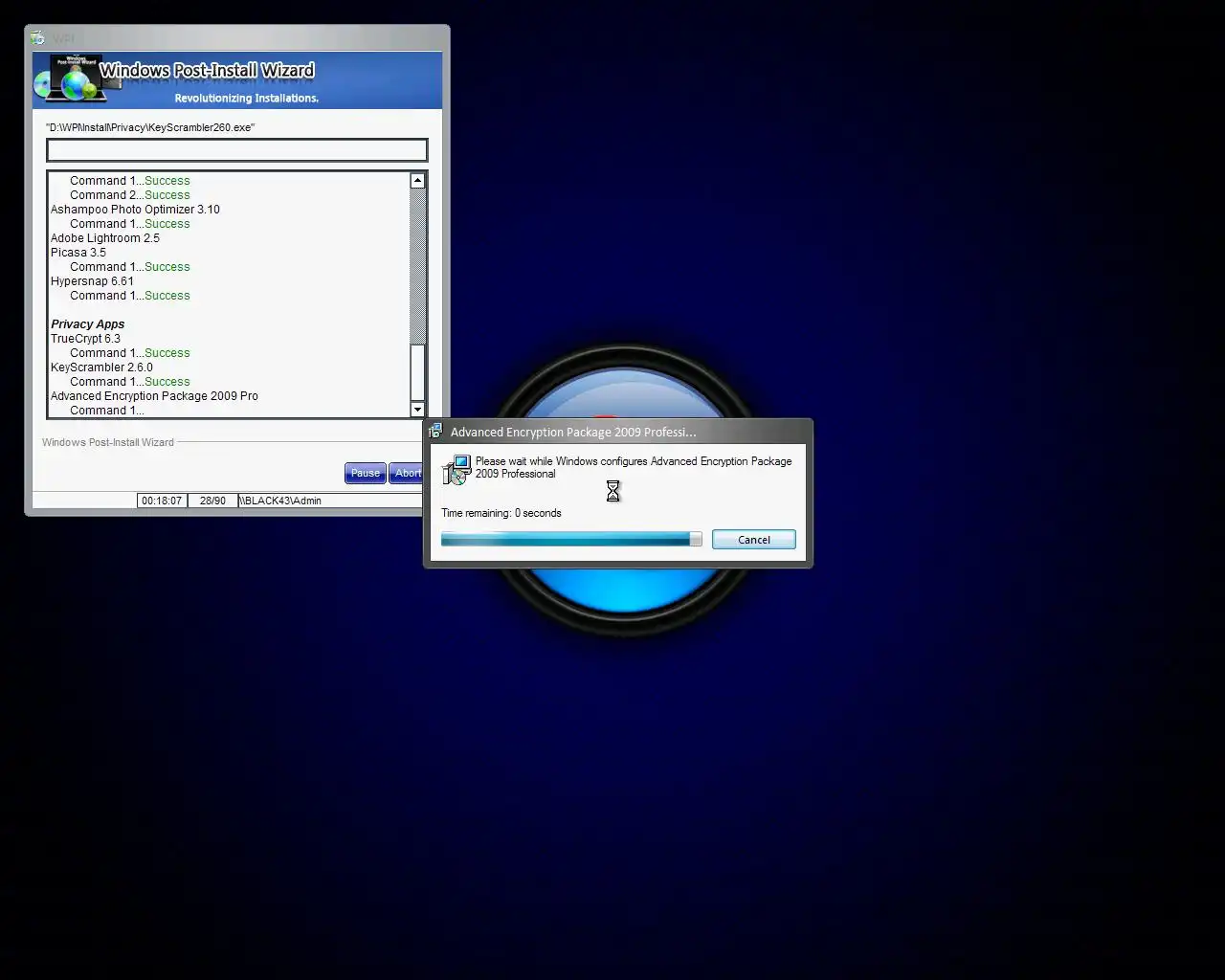
Task: Cancel the Advanced Encryption Package installation
Action: (x=753, y=540)
